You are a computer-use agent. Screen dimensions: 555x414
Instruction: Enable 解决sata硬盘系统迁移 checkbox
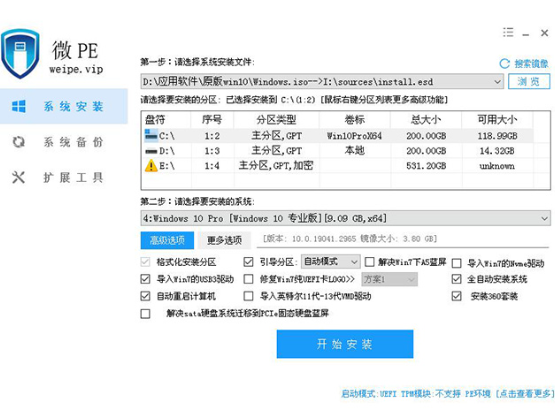click(x=145, y=314)
